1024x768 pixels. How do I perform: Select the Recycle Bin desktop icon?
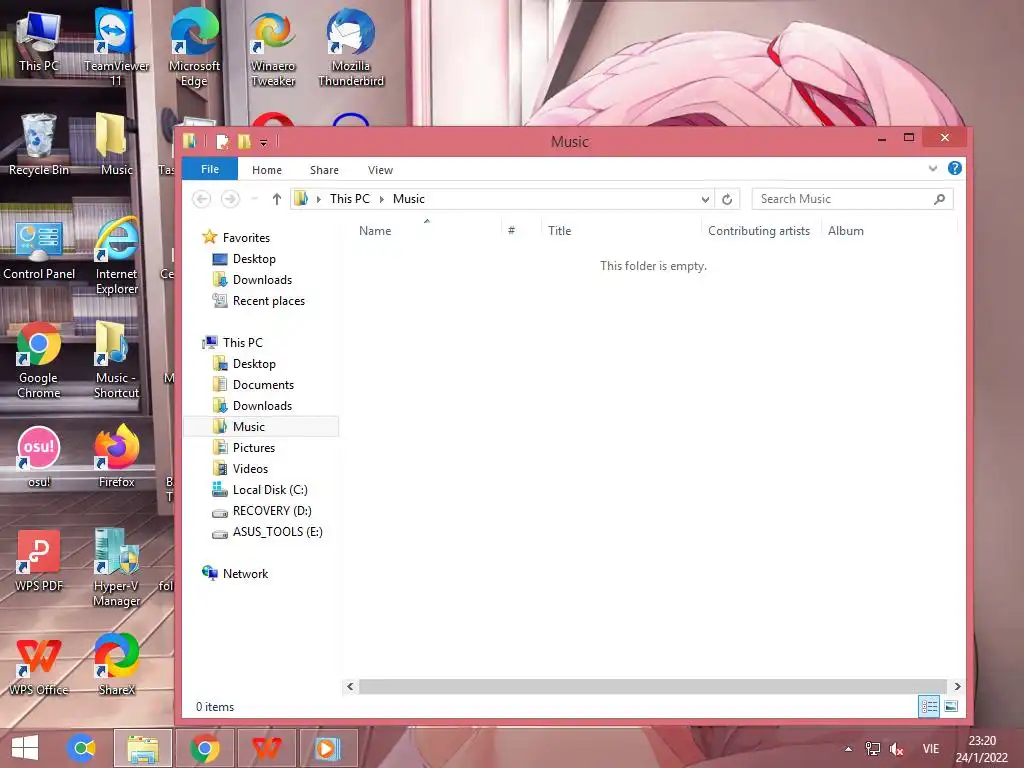click(x=39, y=145)
